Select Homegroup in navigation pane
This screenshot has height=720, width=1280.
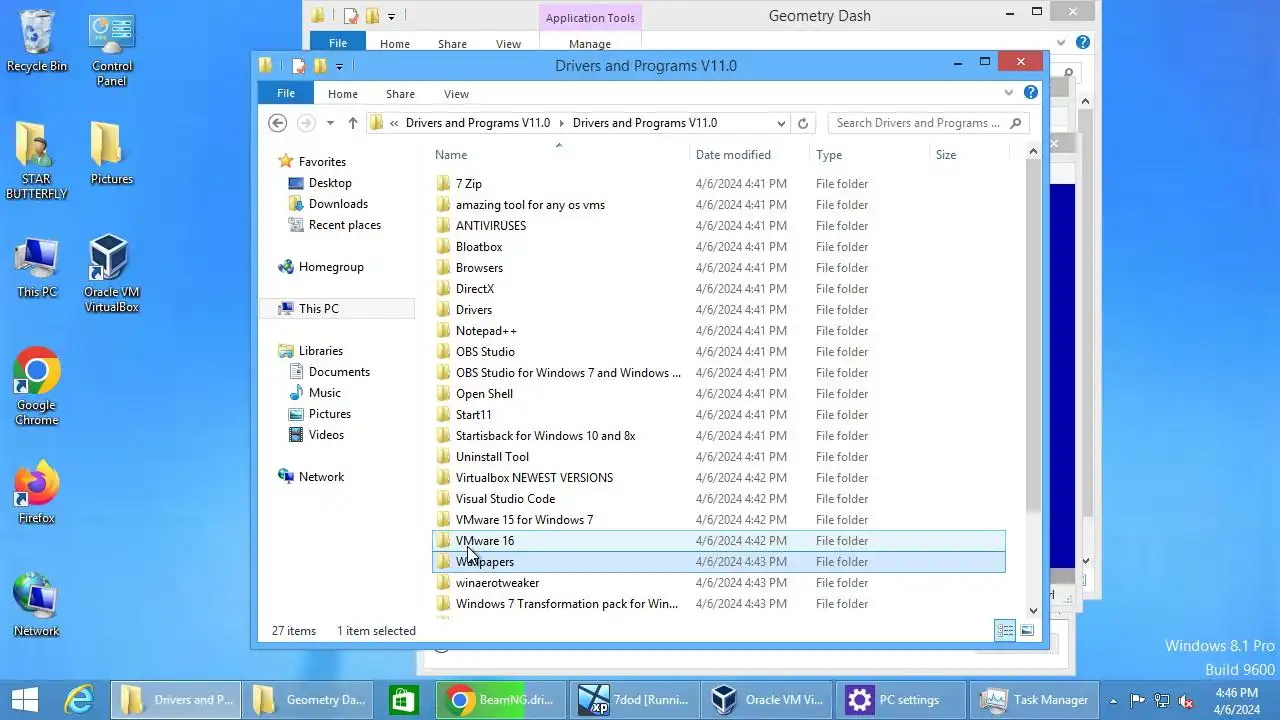point(331,267)
